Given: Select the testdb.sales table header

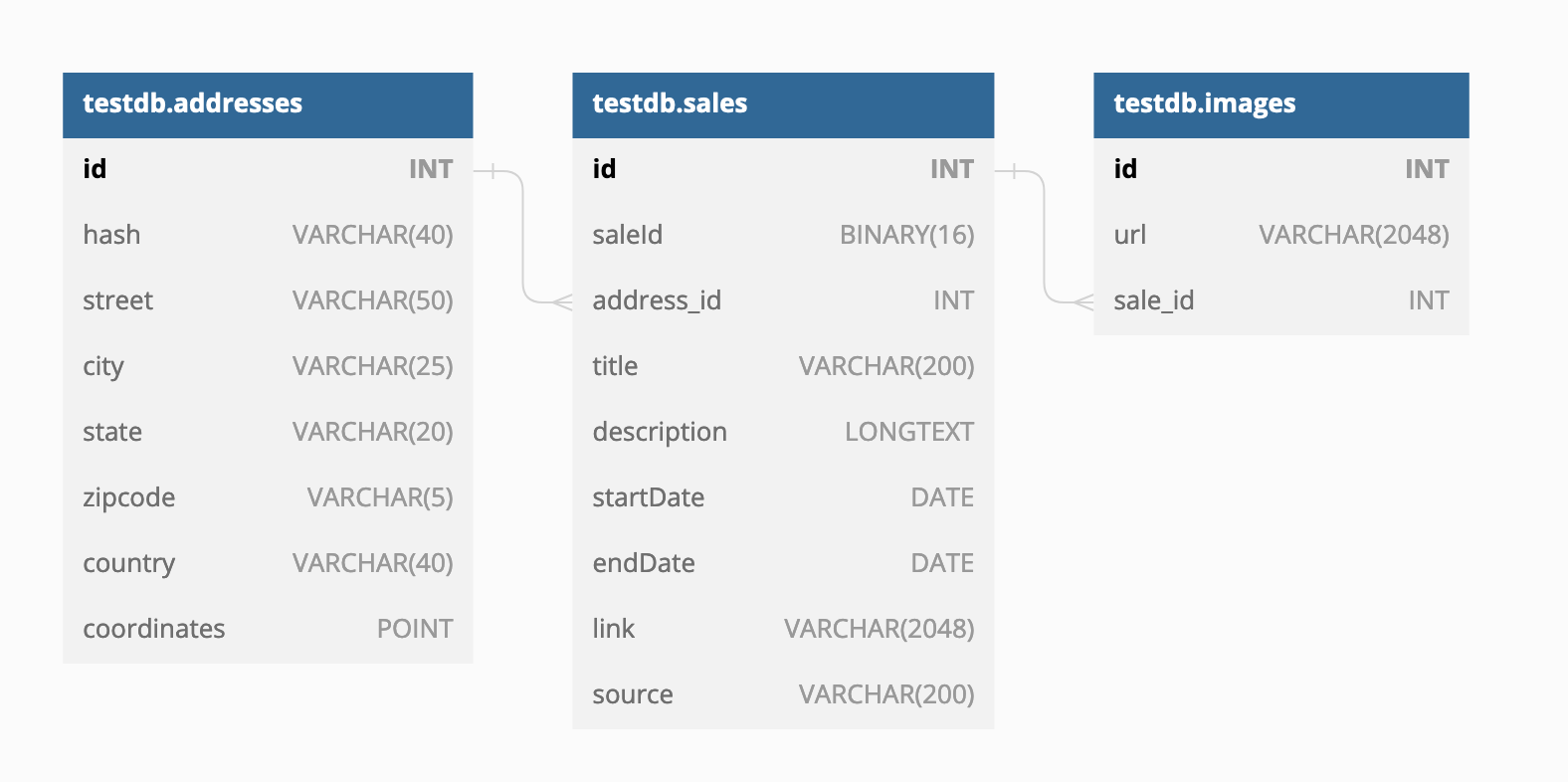Looking at the screenshot, I should coord(783,104).
